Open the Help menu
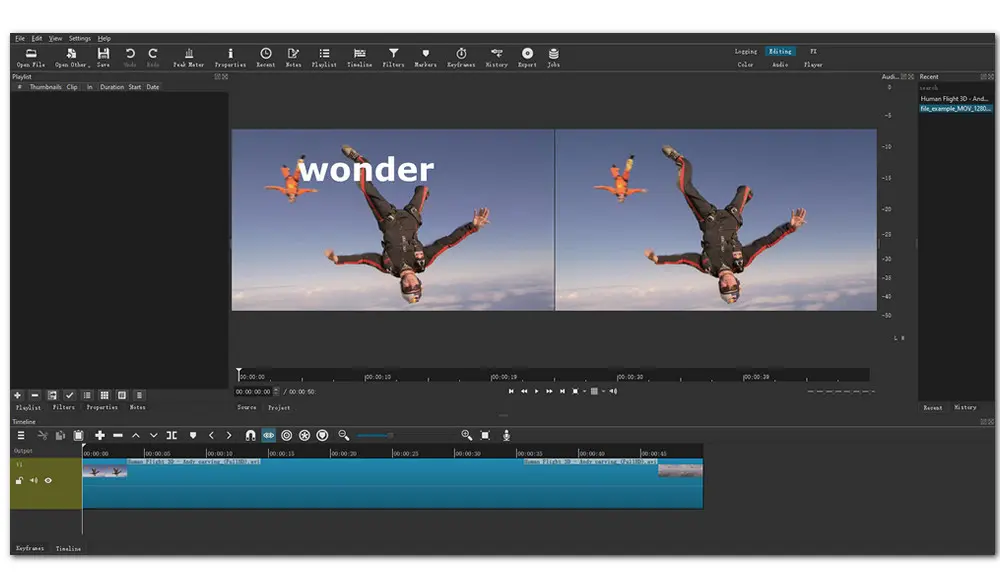 click(x=104, y=38)
